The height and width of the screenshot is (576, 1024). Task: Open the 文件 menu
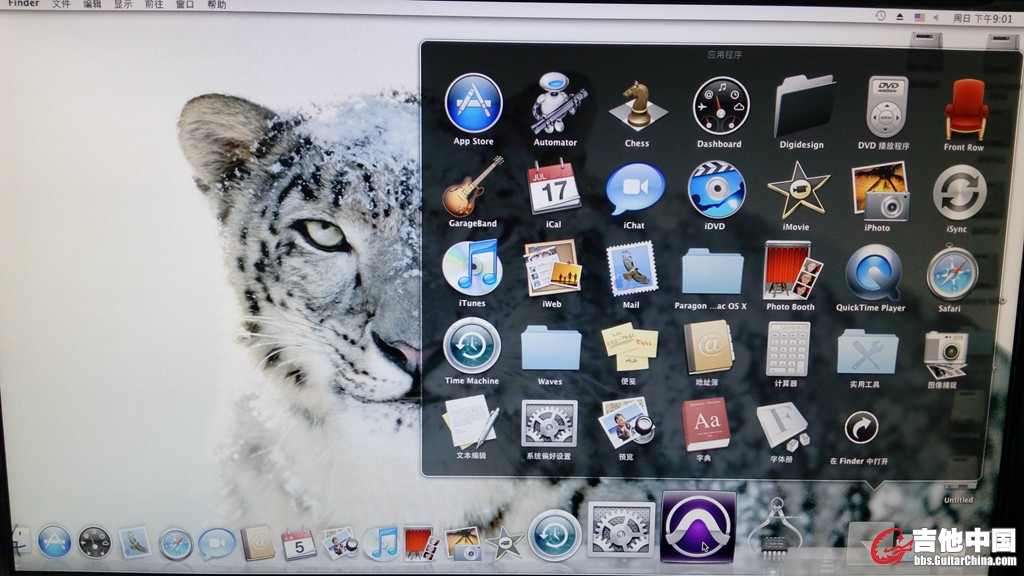click(61, 4)
